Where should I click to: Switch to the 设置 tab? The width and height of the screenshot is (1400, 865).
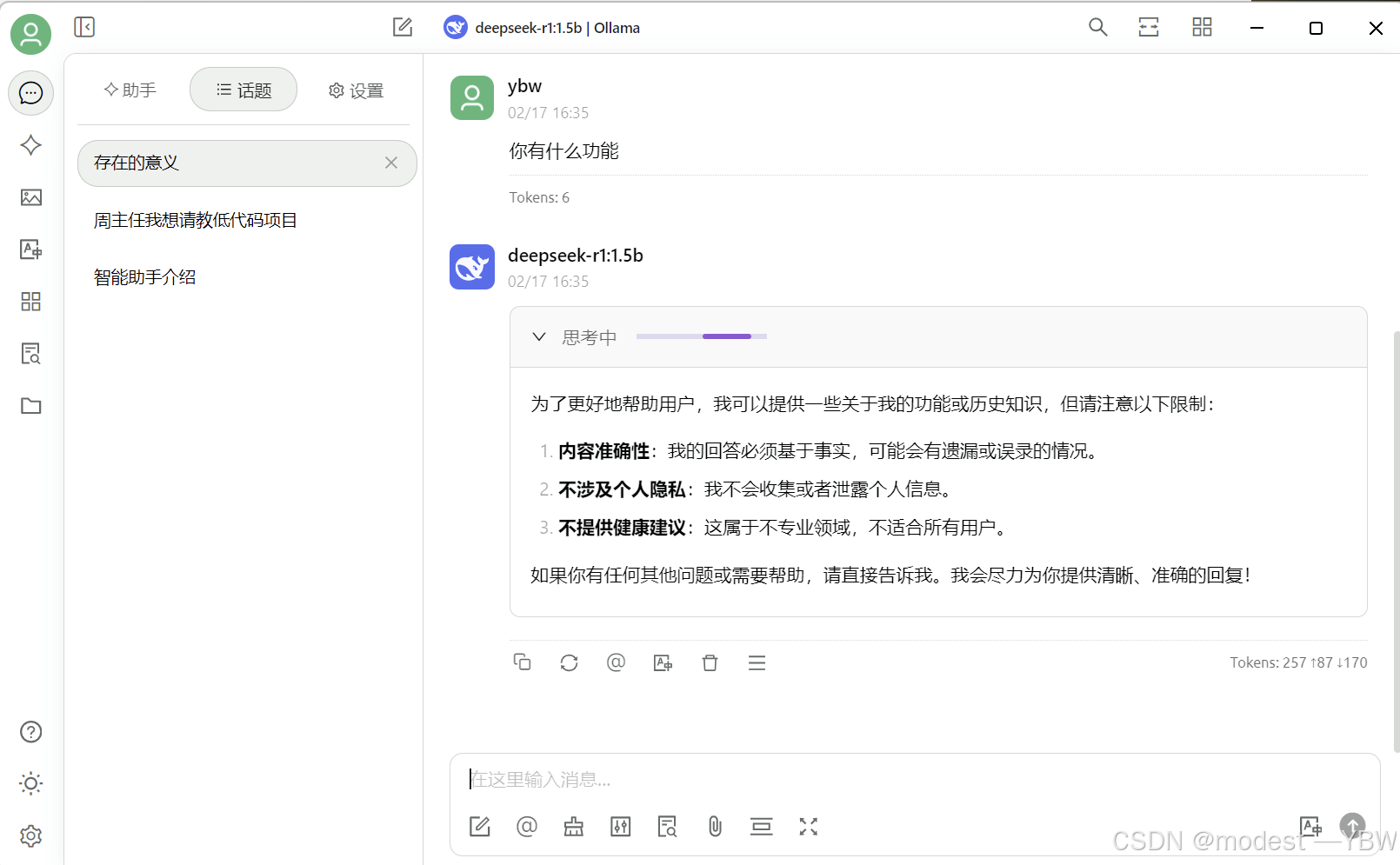[x=356, y=90]
